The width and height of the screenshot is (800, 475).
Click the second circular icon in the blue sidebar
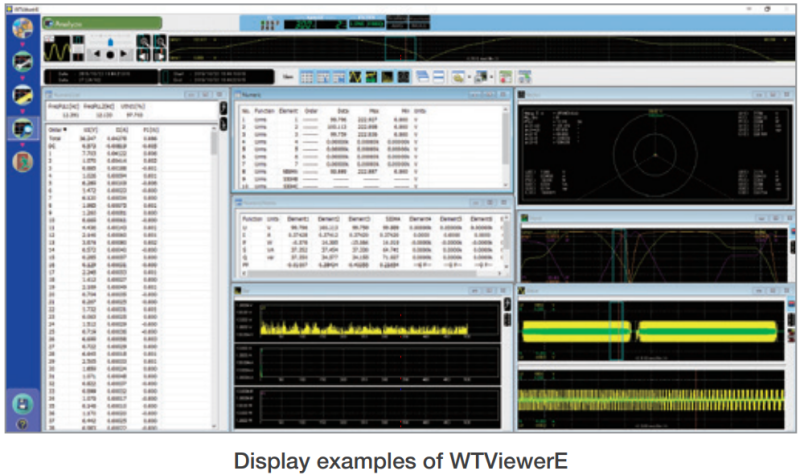(x=22, y=61)
